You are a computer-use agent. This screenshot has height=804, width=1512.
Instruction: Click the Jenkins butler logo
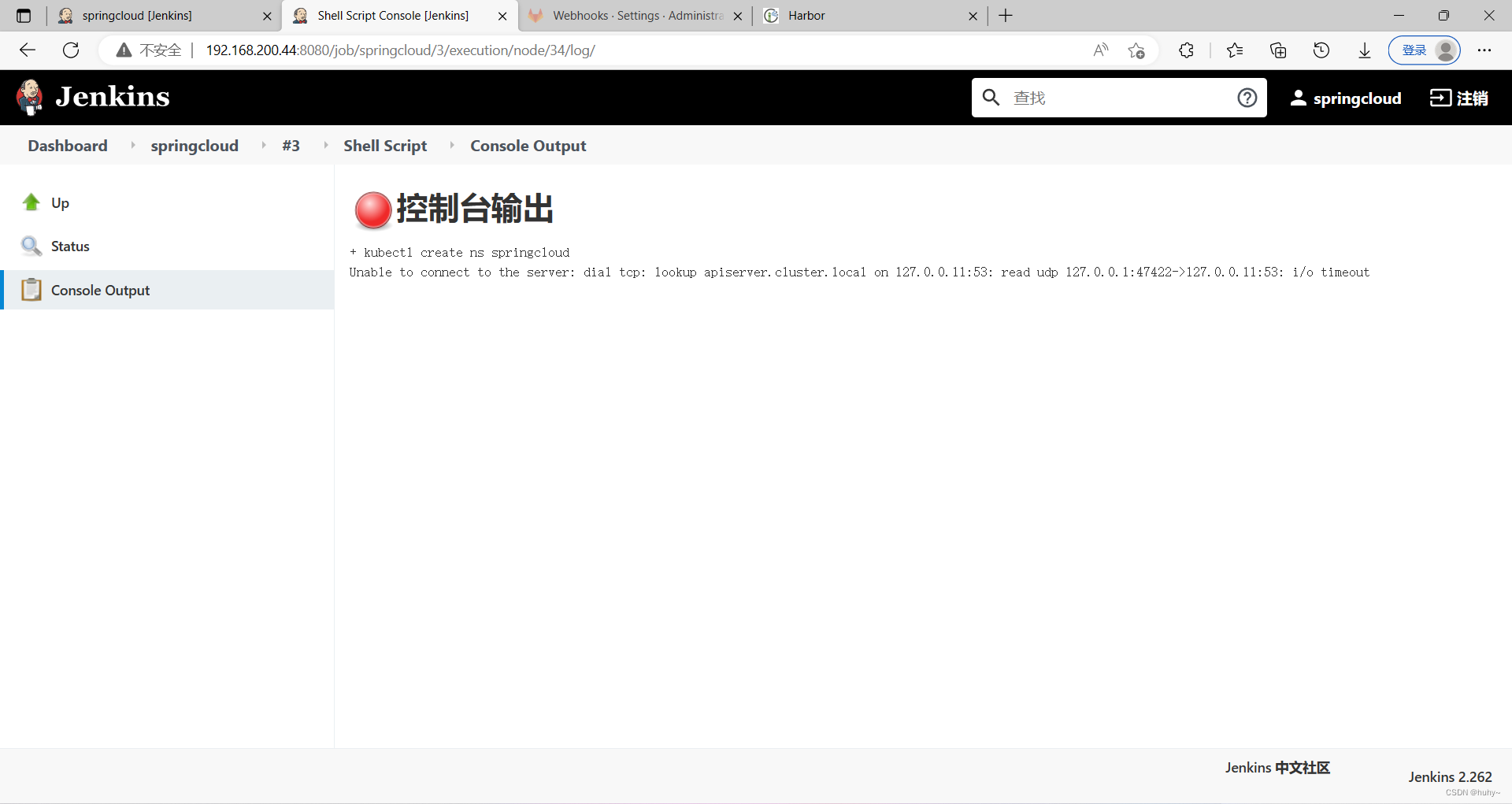30,97
